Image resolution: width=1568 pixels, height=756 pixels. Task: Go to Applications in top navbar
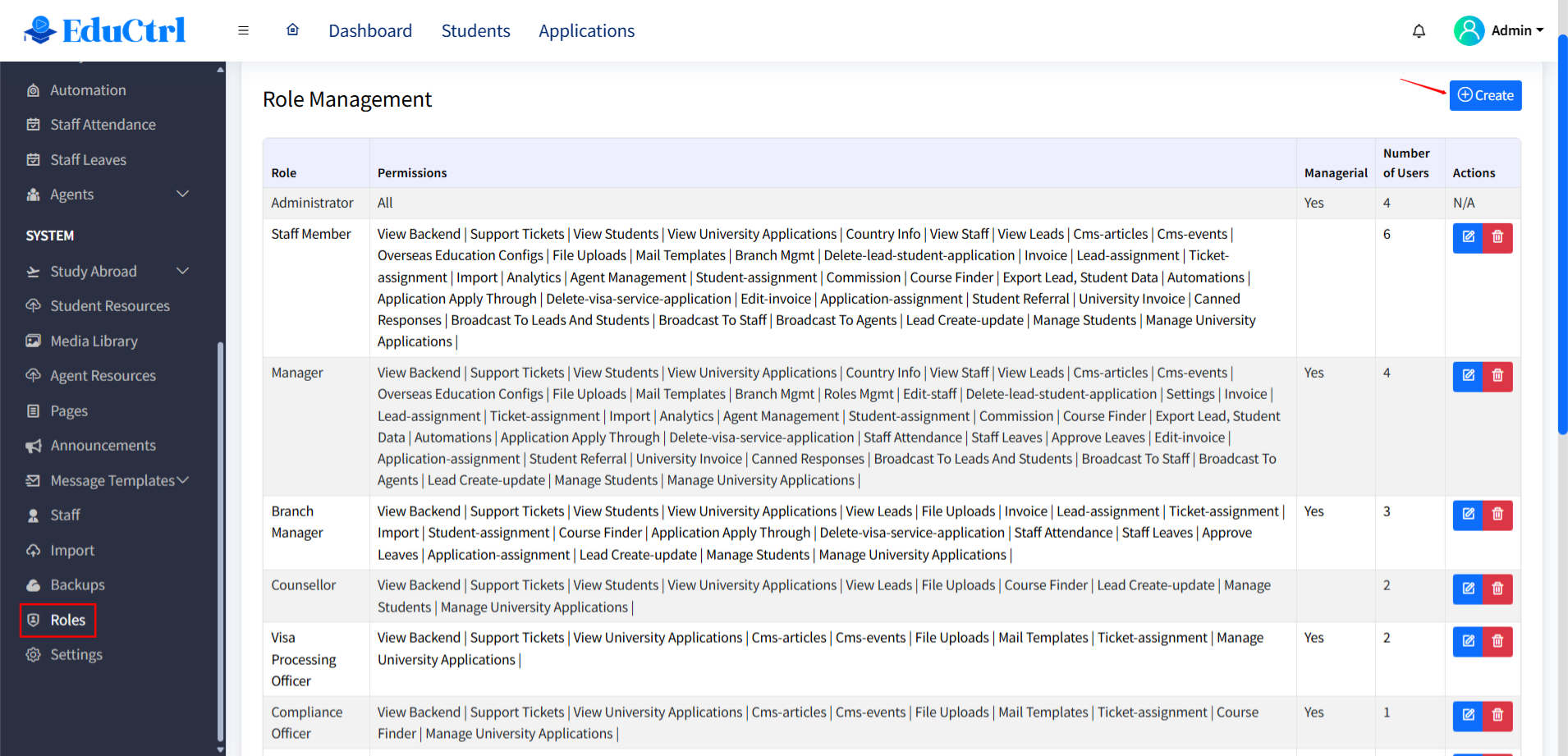coord(586,31)
